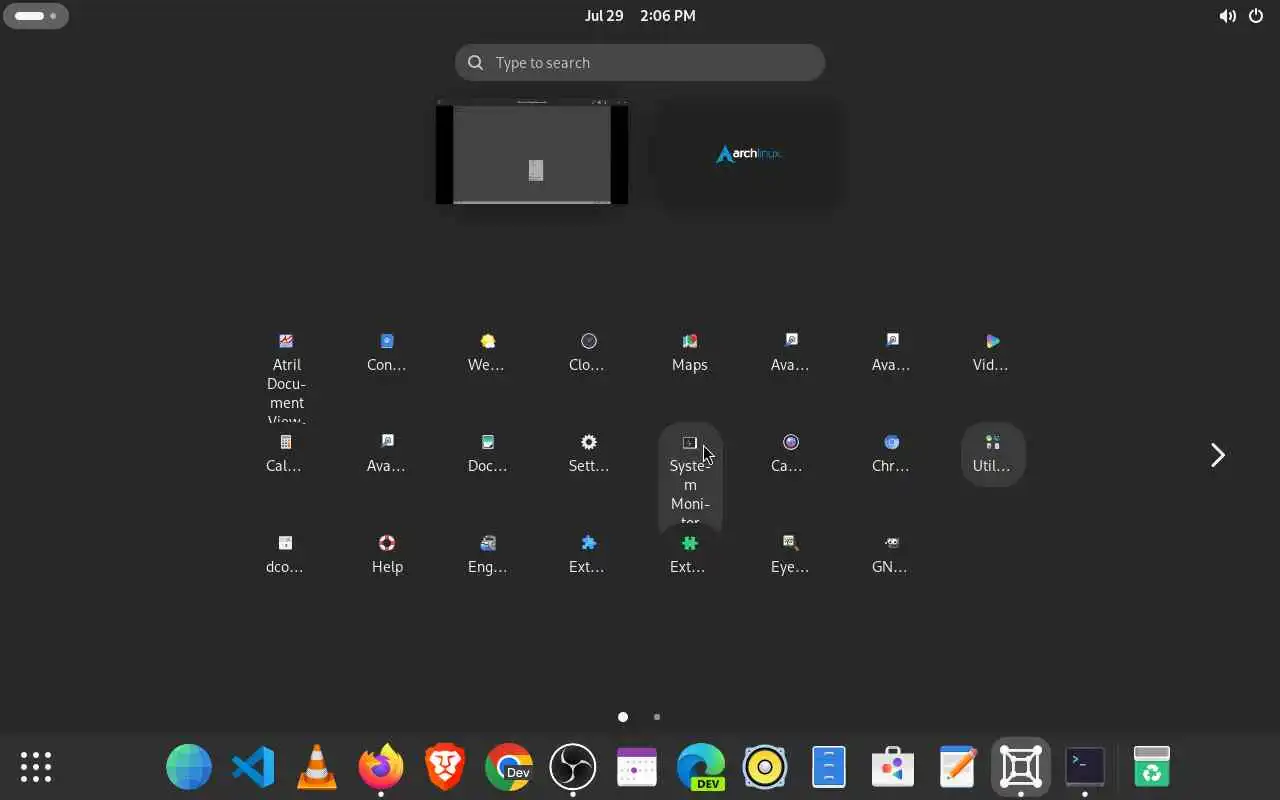Image resolution: width=1280 pixels, height=800 pixels.
Task: Open the Help app
Action: point(387,555)
